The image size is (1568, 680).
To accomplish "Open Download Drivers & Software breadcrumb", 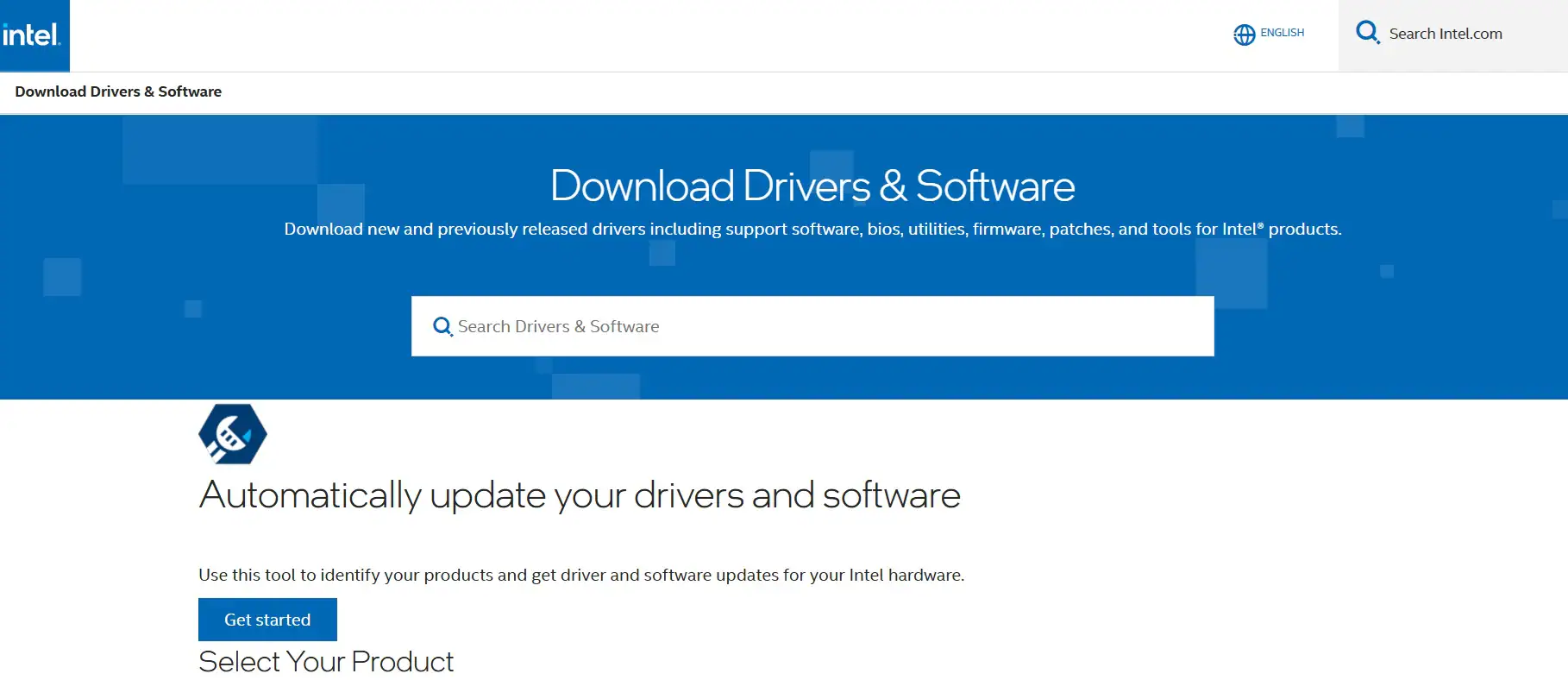I will [118, 91].
